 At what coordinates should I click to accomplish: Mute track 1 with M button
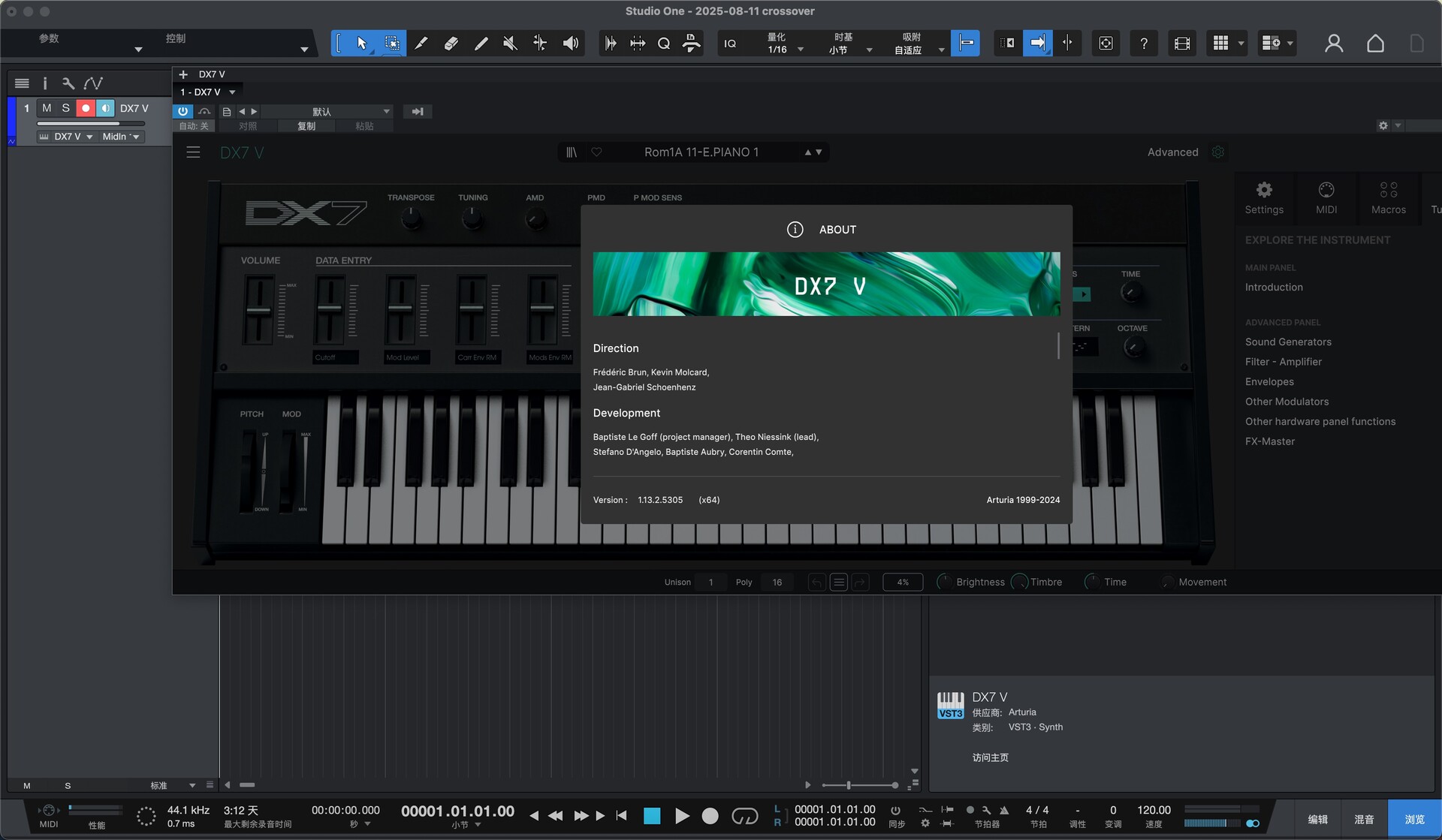tap(47, 108)
